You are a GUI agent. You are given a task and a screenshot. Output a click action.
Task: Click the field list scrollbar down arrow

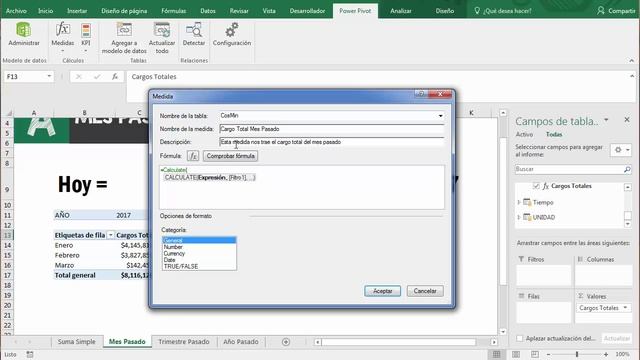(x=628, y=224)
